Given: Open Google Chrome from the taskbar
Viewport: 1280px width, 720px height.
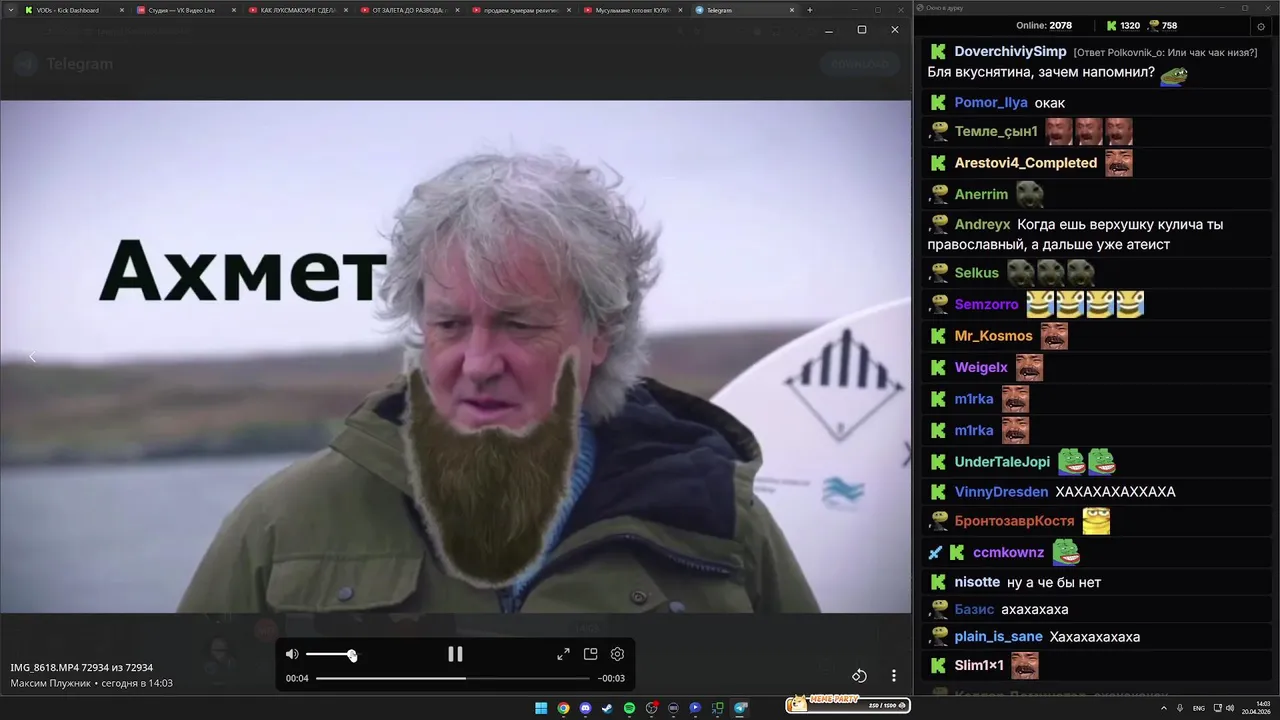Looking at the screenshot, I should click(563, 708).
